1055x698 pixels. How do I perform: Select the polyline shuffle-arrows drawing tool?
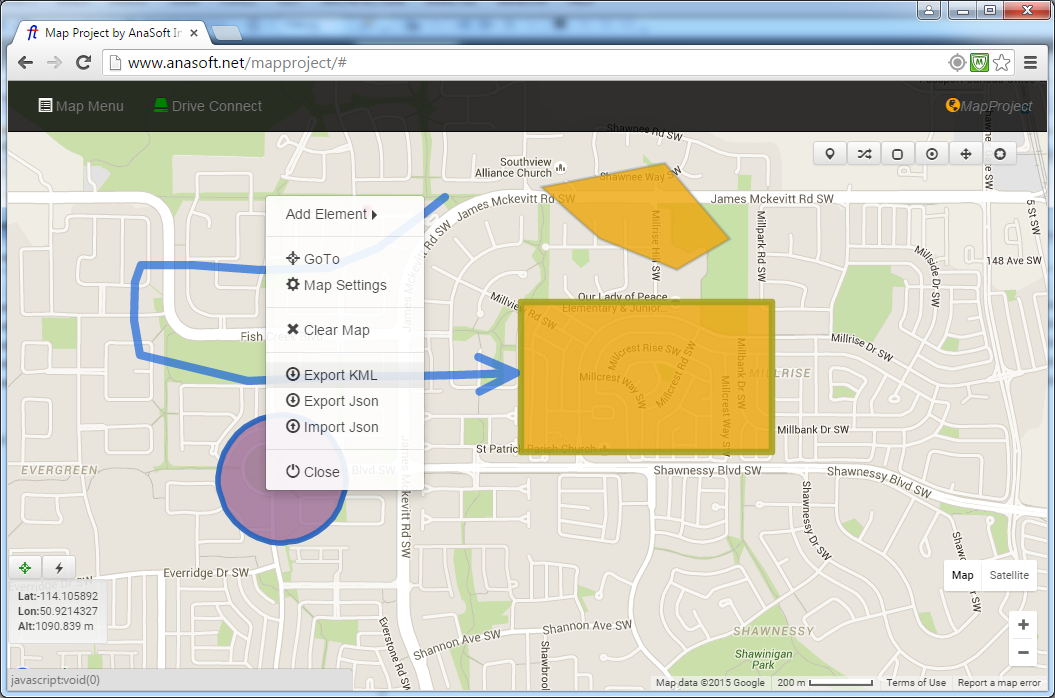[x=864, y=154]
